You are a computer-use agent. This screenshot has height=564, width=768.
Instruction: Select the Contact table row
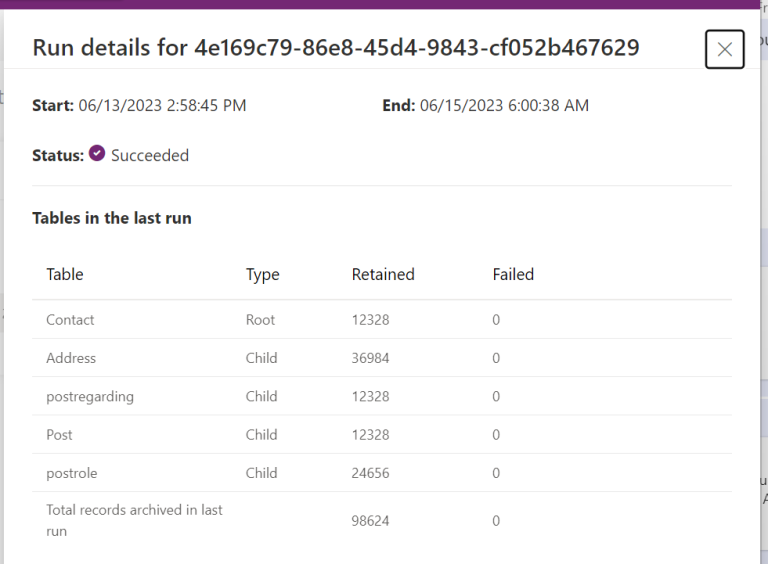[70, 320]
